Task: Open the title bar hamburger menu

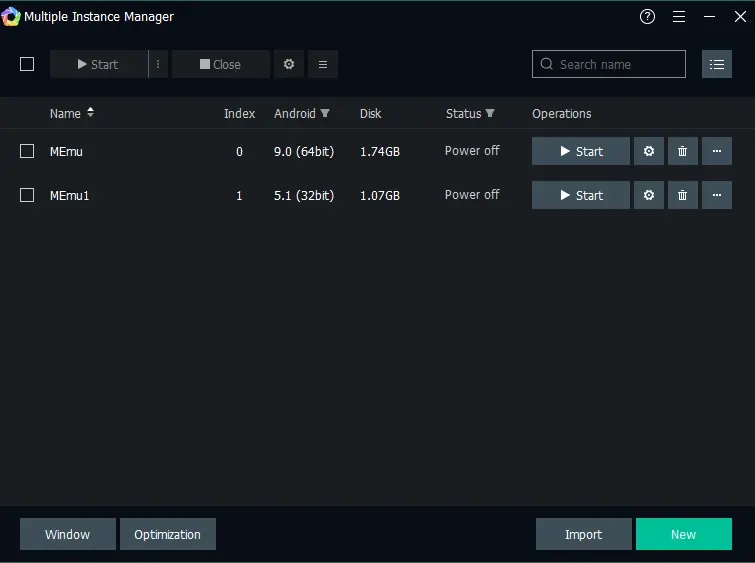Action: [x=679, y=17]
